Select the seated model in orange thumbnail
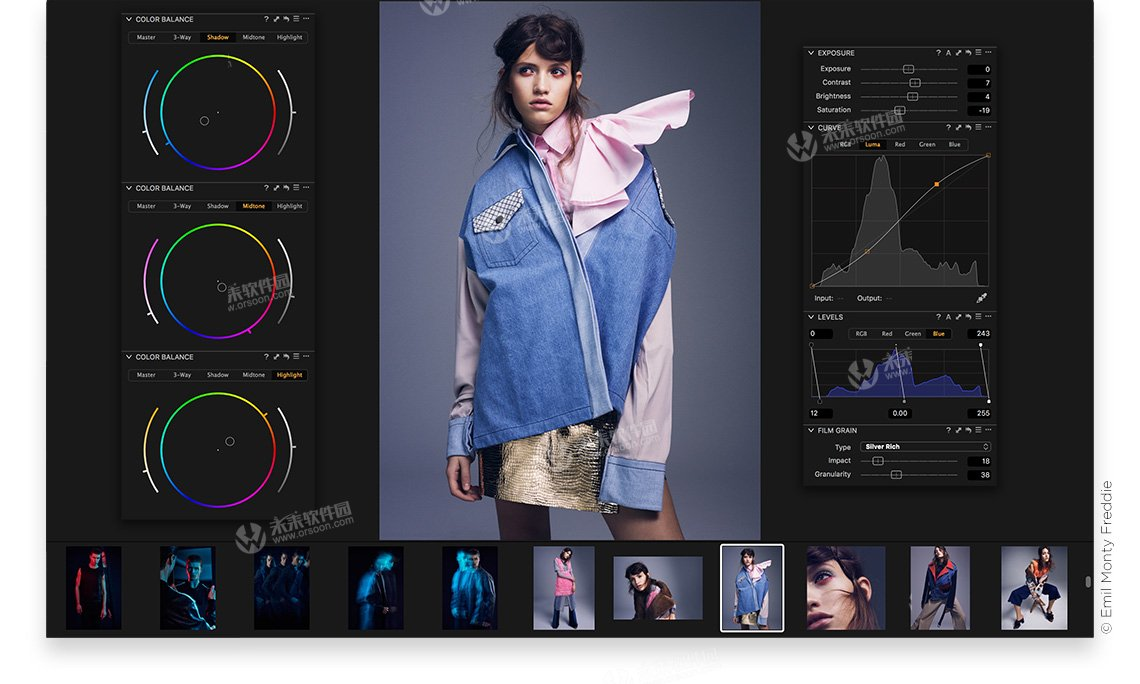 pos(1034,588)
